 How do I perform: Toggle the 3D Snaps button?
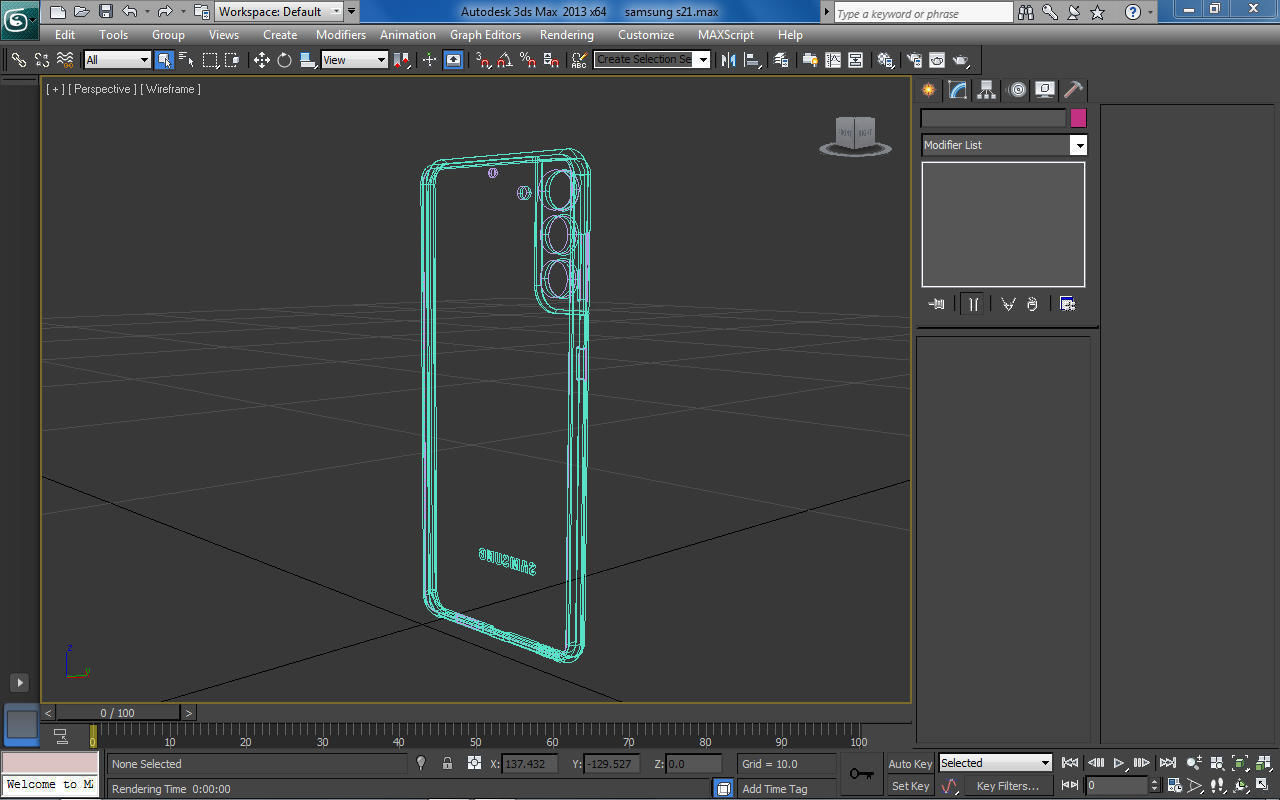coord(483,60)
